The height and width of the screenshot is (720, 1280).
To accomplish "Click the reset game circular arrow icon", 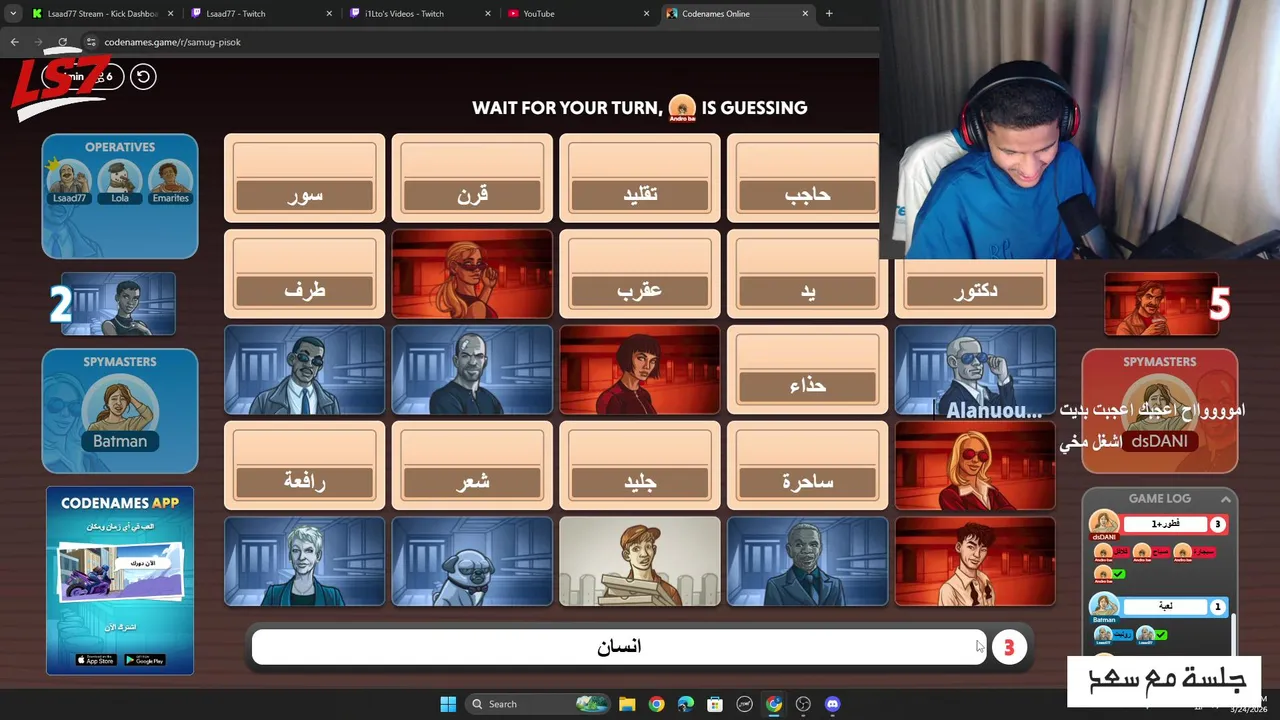I will (x=143, y=76).
